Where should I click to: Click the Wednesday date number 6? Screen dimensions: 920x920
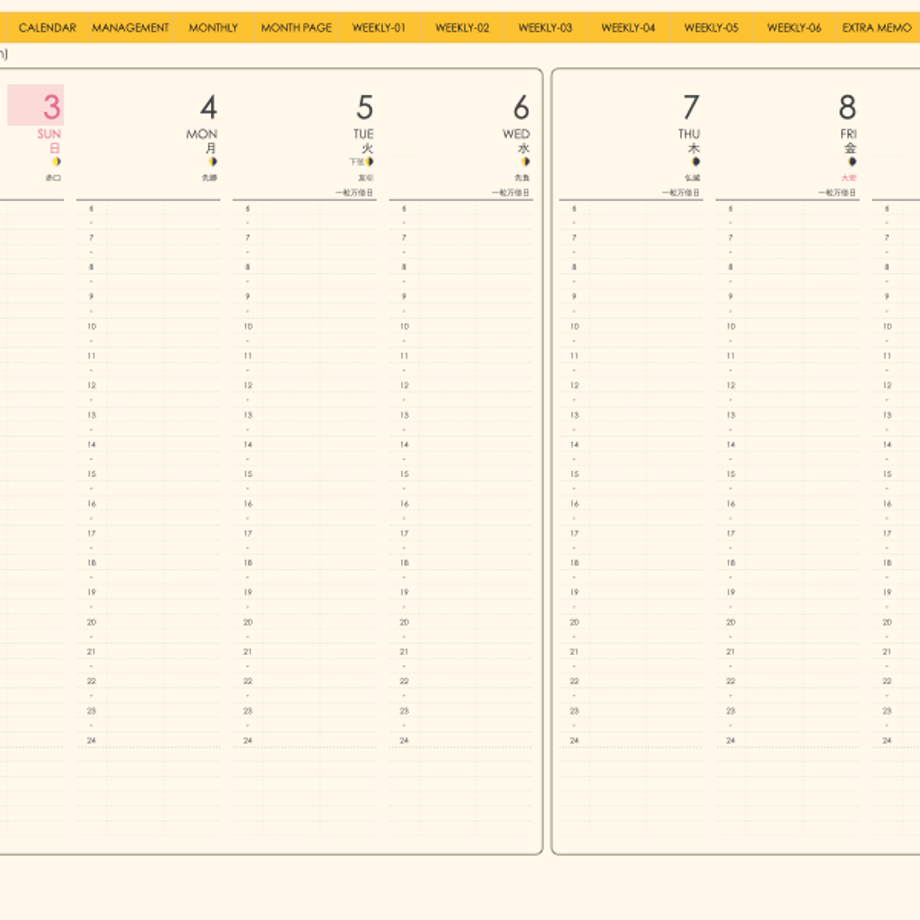tap(521, 107)
